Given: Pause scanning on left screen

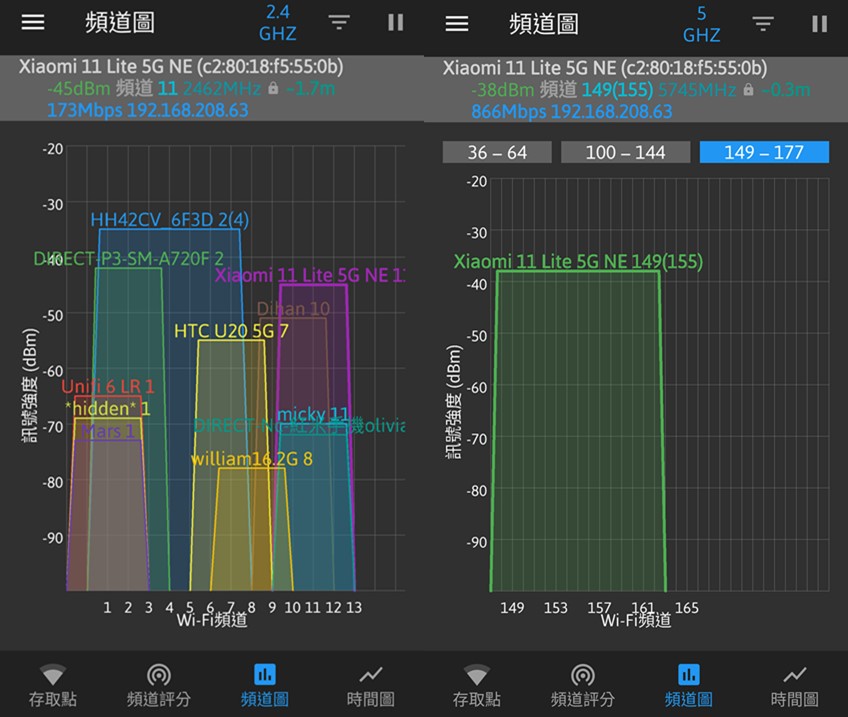Looking at the screenshot, I should pyautogui.click(x=396, y=23).
